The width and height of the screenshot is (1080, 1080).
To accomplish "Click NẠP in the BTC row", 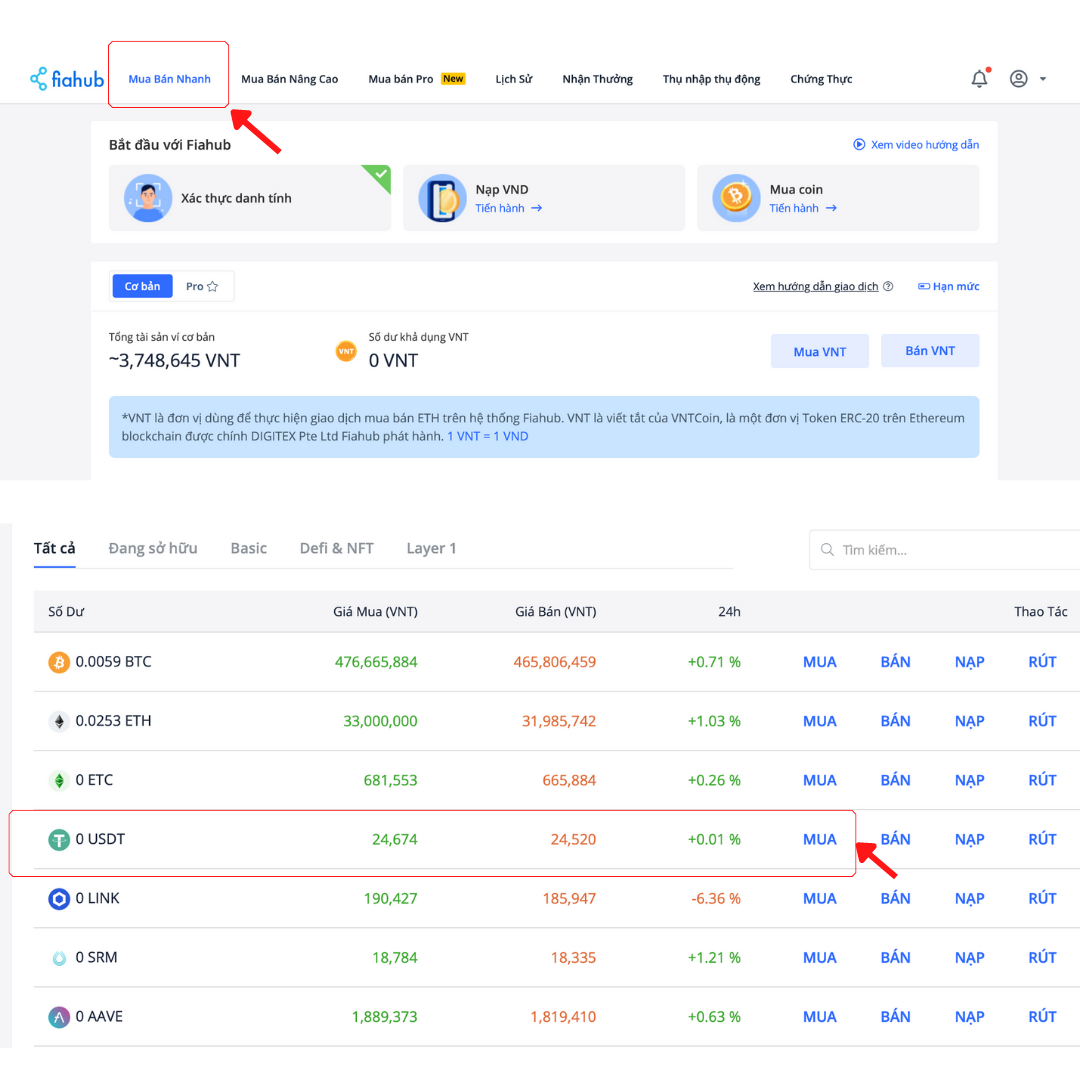I will point(969,662).
